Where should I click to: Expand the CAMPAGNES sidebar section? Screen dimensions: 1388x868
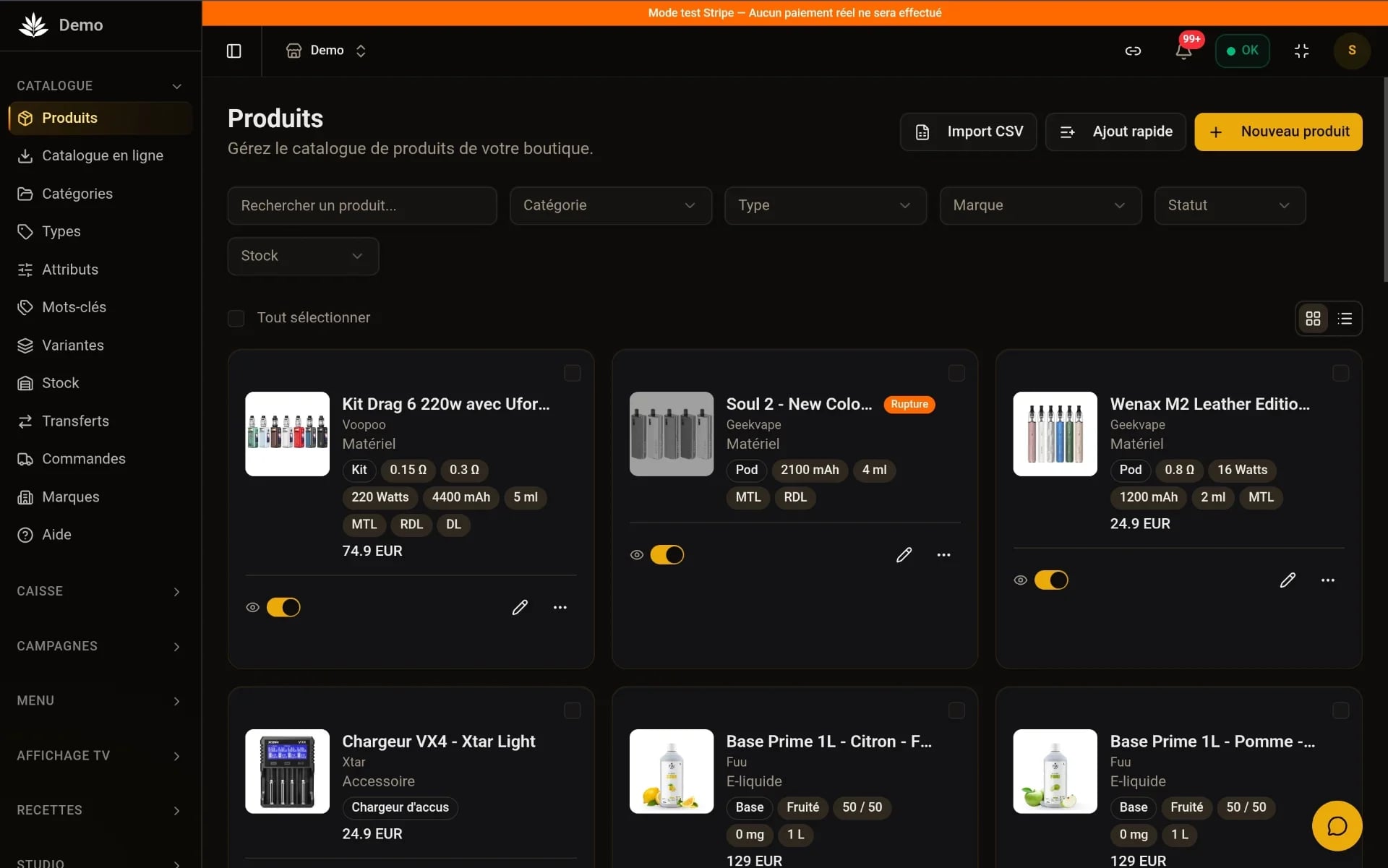pyautogui.click(x=100, y=646)
